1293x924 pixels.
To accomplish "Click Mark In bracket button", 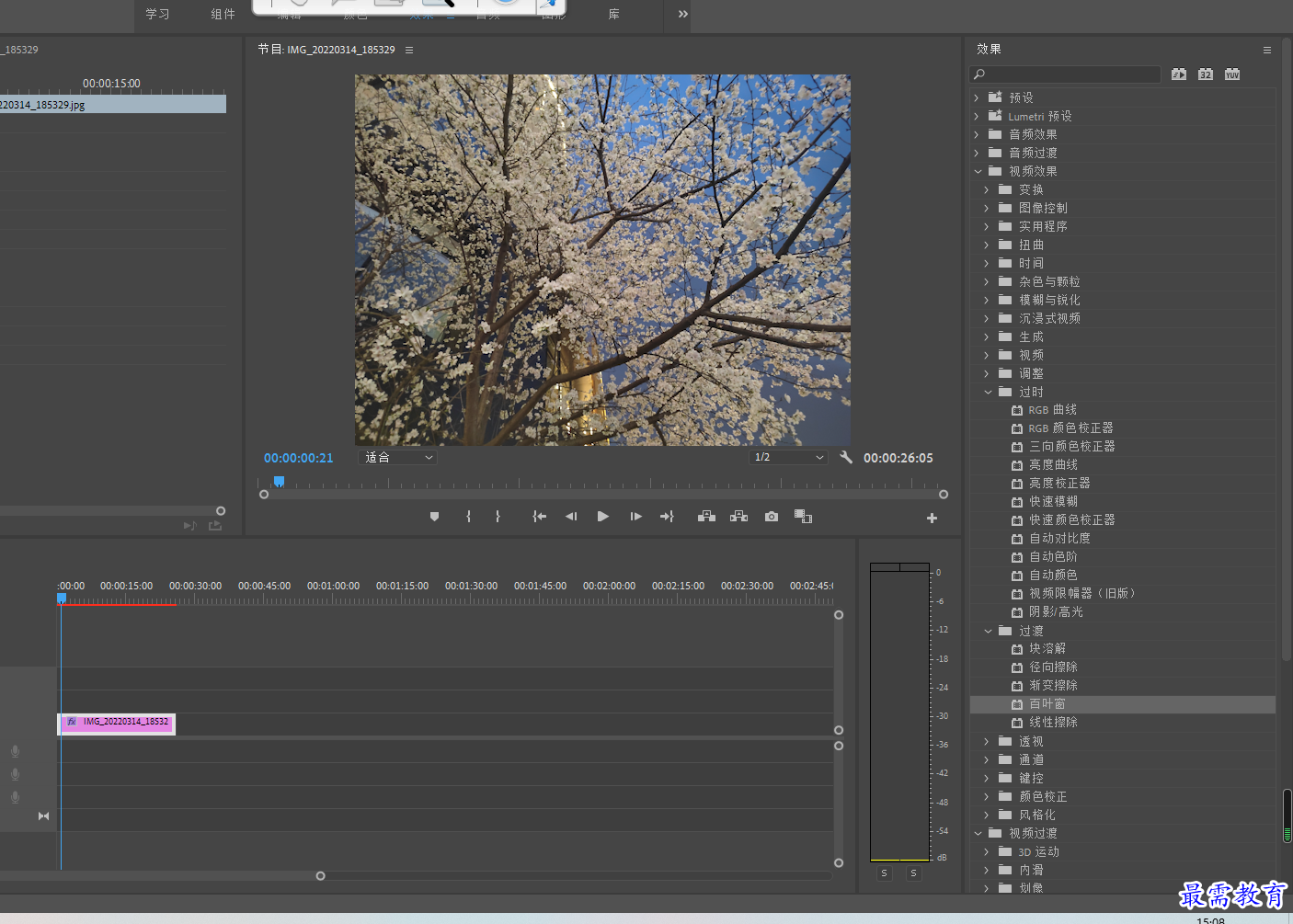I will [x=469, y=517].
